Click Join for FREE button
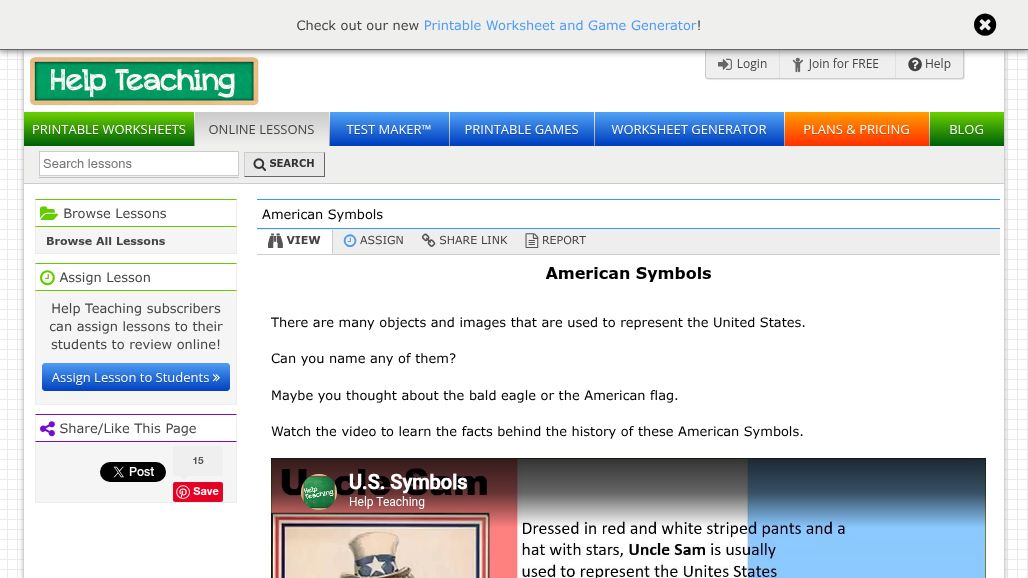Viewport: 1028px width, 578px height. [x=836, y=64]
